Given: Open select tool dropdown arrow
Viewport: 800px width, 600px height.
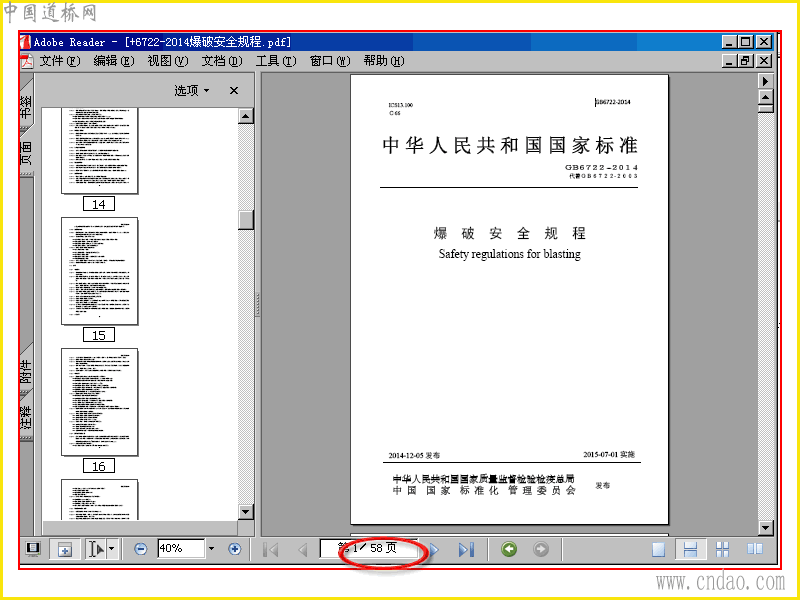Looking at the screenshot, I should pyautogui.click(x=112, y=549).
